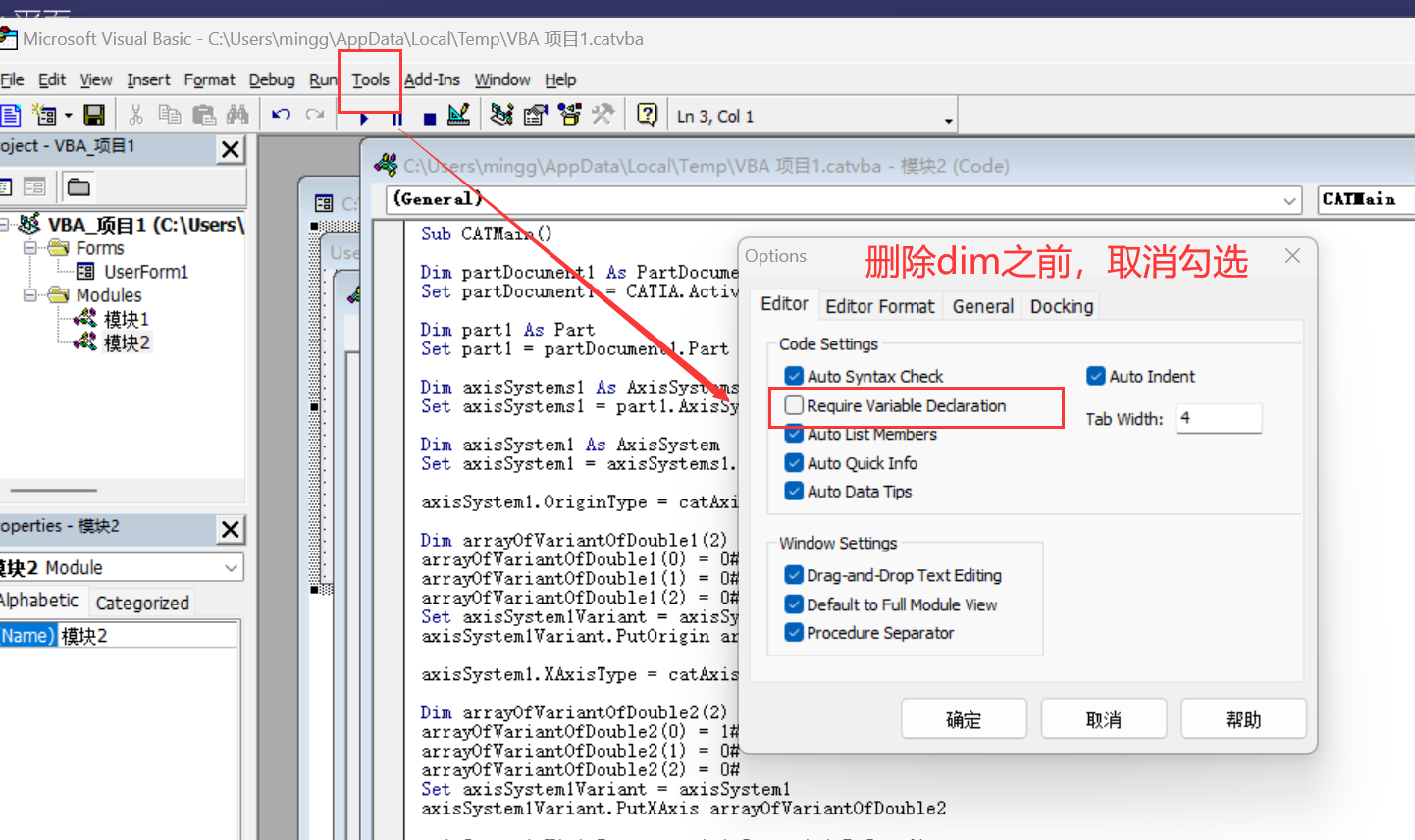Screen dimensions: 1415x840
Task: Open Find with the binoculars icon
Action: point(237,115)
